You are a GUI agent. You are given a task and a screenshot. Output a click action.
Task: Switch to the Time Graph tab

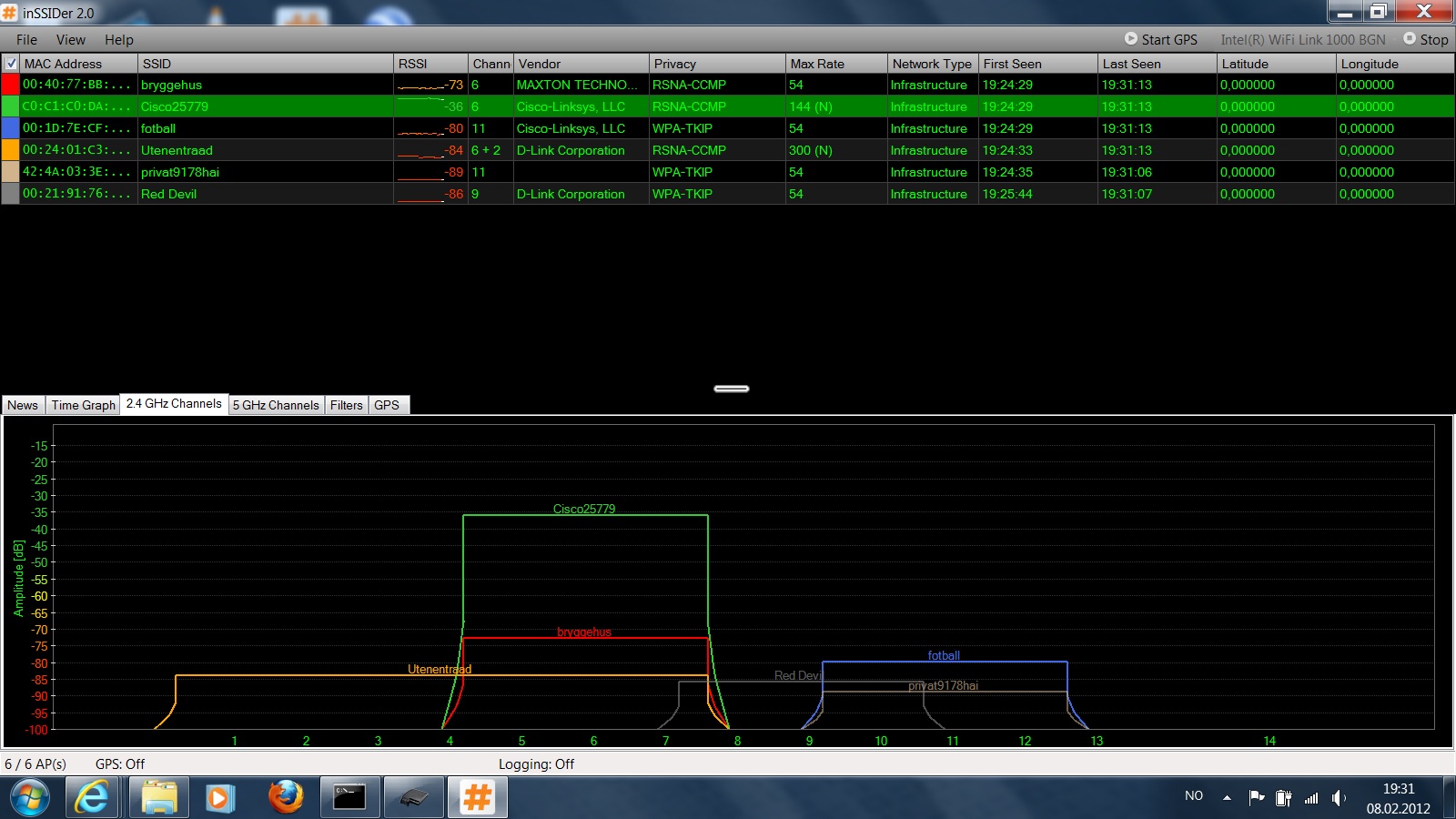(x=83, y=405)
